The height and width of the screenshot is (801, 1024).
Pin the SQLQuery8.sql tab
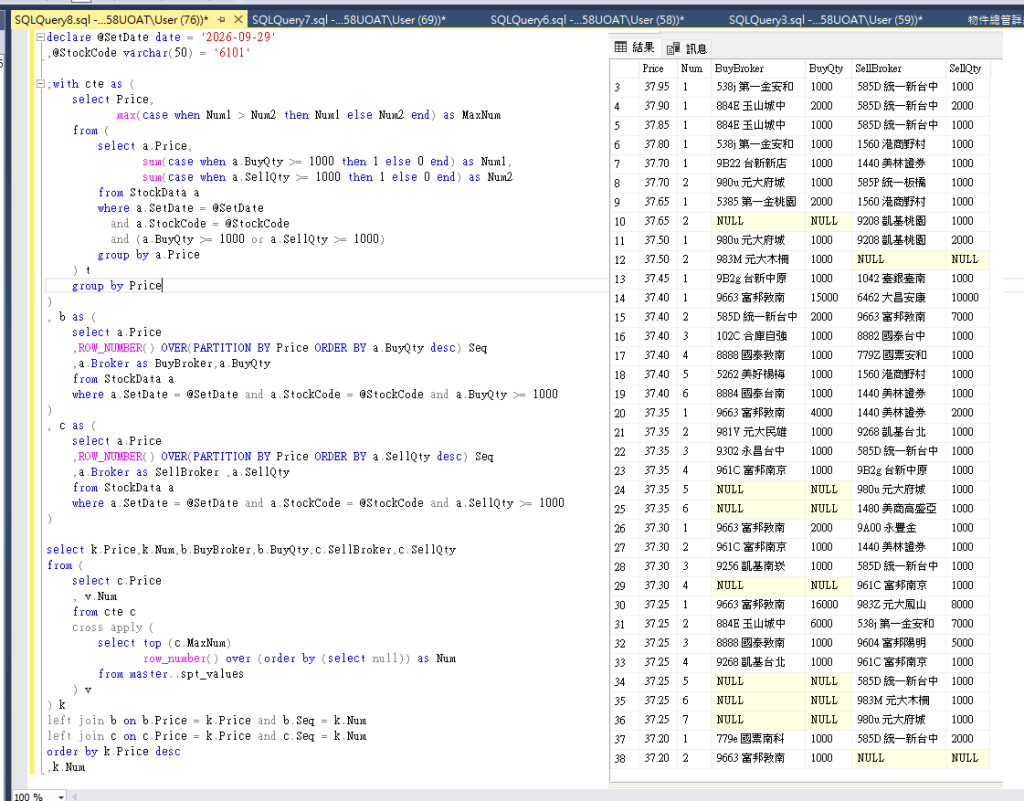221,20
